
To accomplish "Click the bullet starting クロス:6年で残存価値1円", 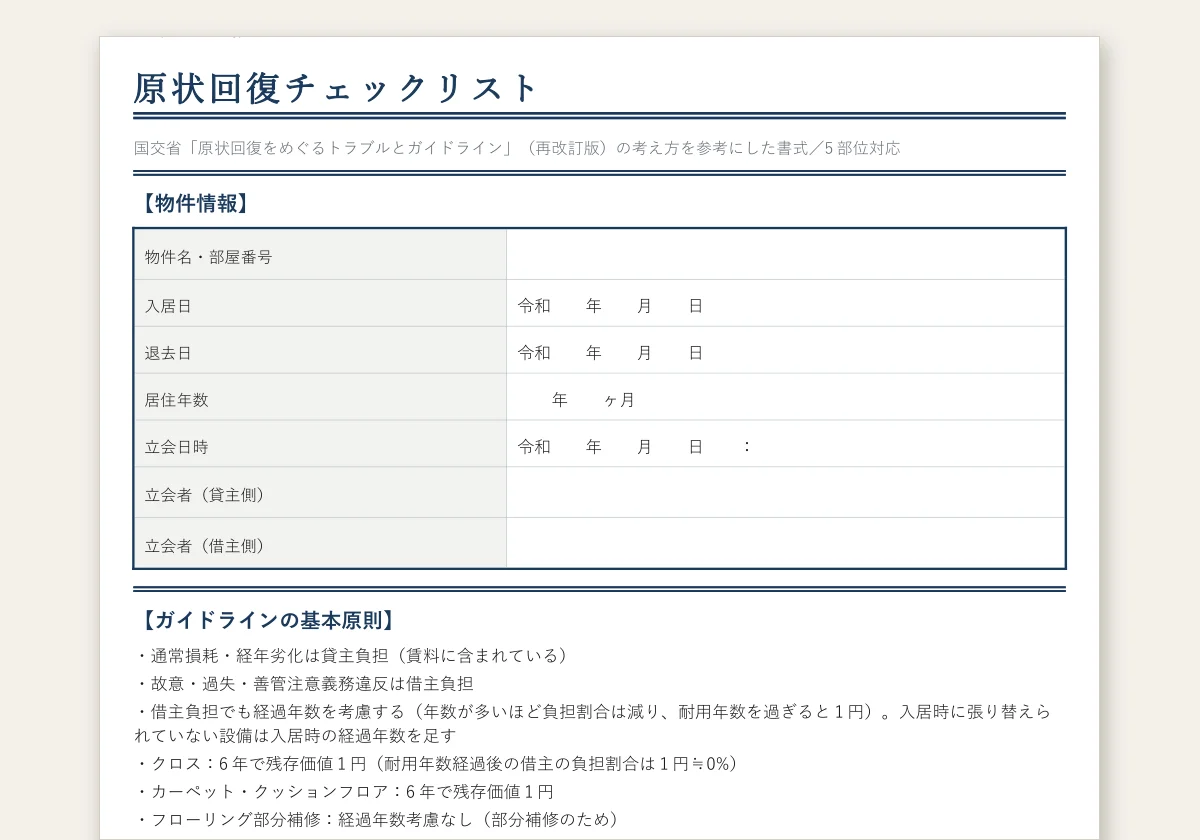I will point(440,764).
